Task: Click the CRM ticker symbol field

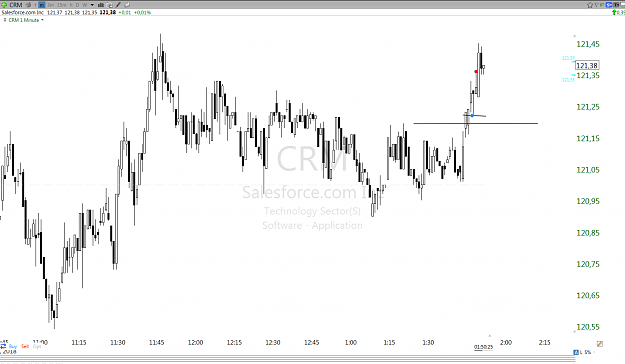Action: pyautogui.click(x=16, y=5)
